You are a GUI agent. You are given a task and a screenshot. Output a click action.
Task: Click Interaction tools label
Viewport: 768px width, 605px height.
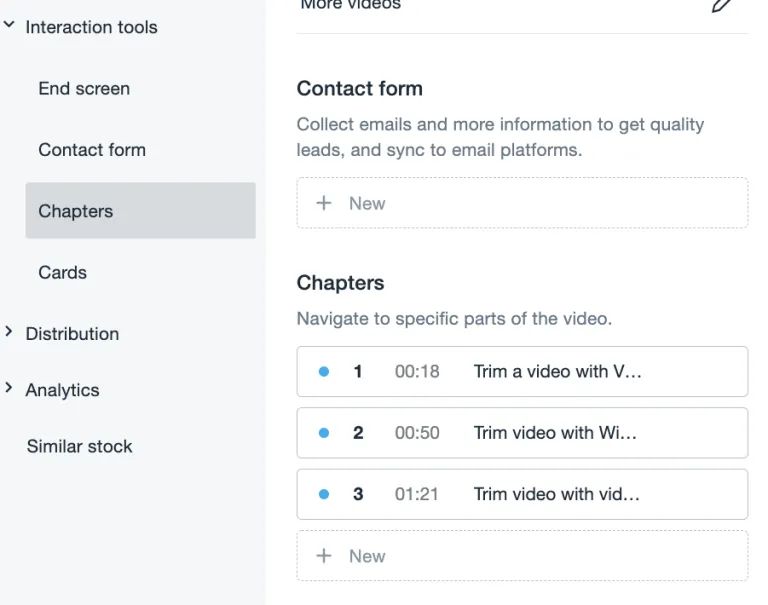coord(92,27)
